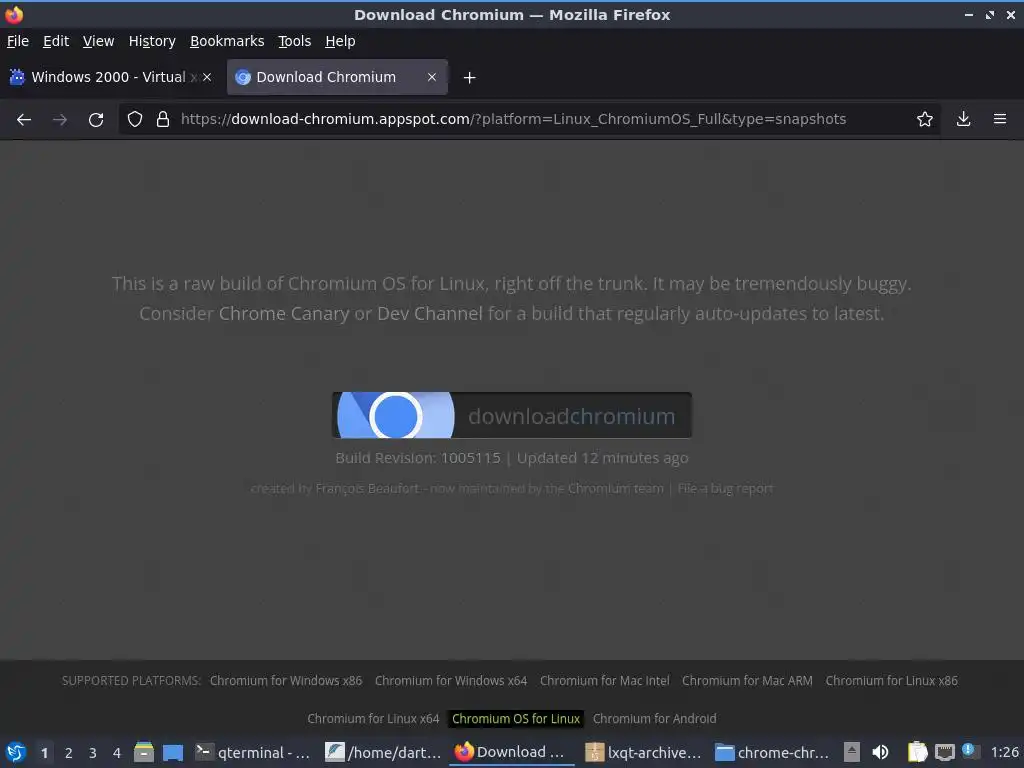Close the Download Chromium tab
This screenshot has height=768, width=1024.
point(432,77)
